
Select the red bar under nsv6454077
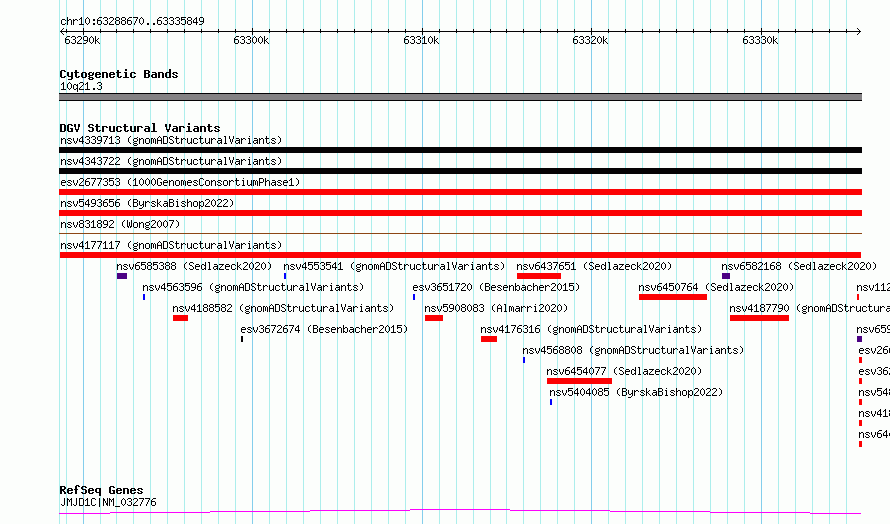tap(580, 381)
